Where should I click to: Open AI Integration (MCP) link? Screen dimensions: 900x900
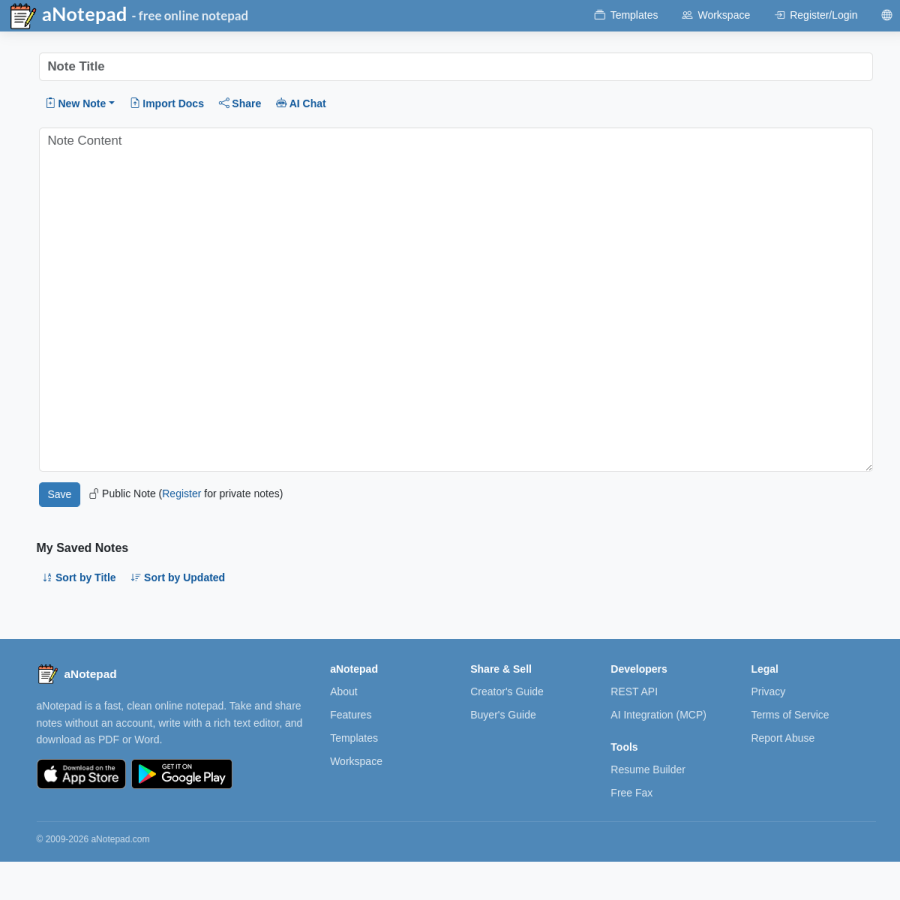pyautogui.click(x=658, y=715)
